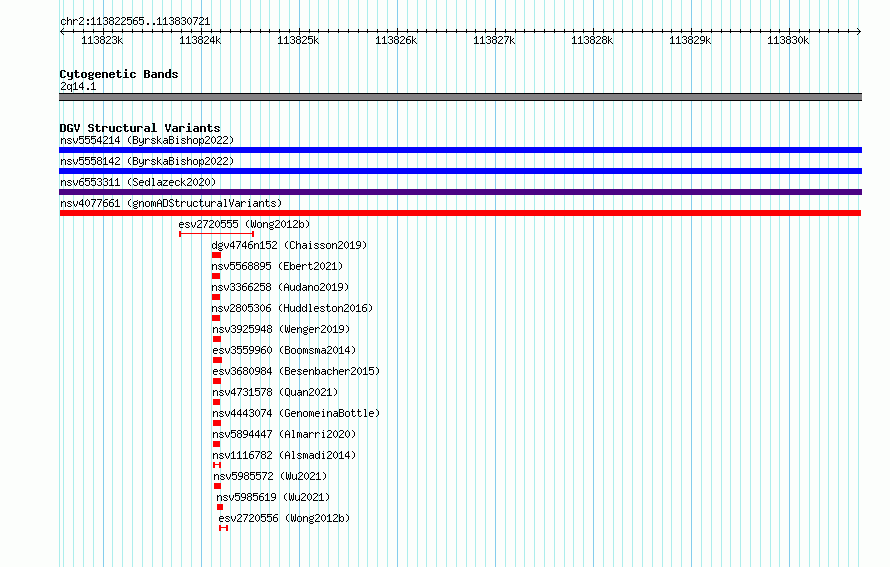Open variant nsv5894447 (Almarri2020)
The height and width of the screenshot is (567, 890).
pyautogui.click(x=284, y=434)
